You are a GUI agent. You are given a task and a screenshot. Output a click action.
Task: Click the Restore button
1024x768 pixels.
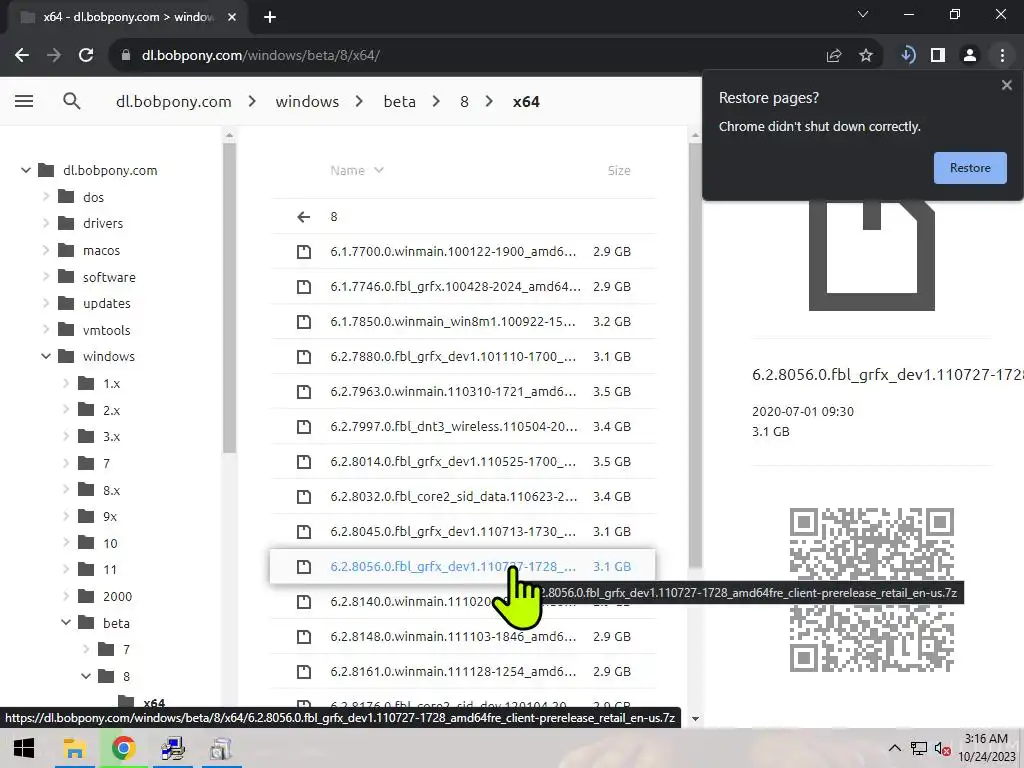pos(970,168)
